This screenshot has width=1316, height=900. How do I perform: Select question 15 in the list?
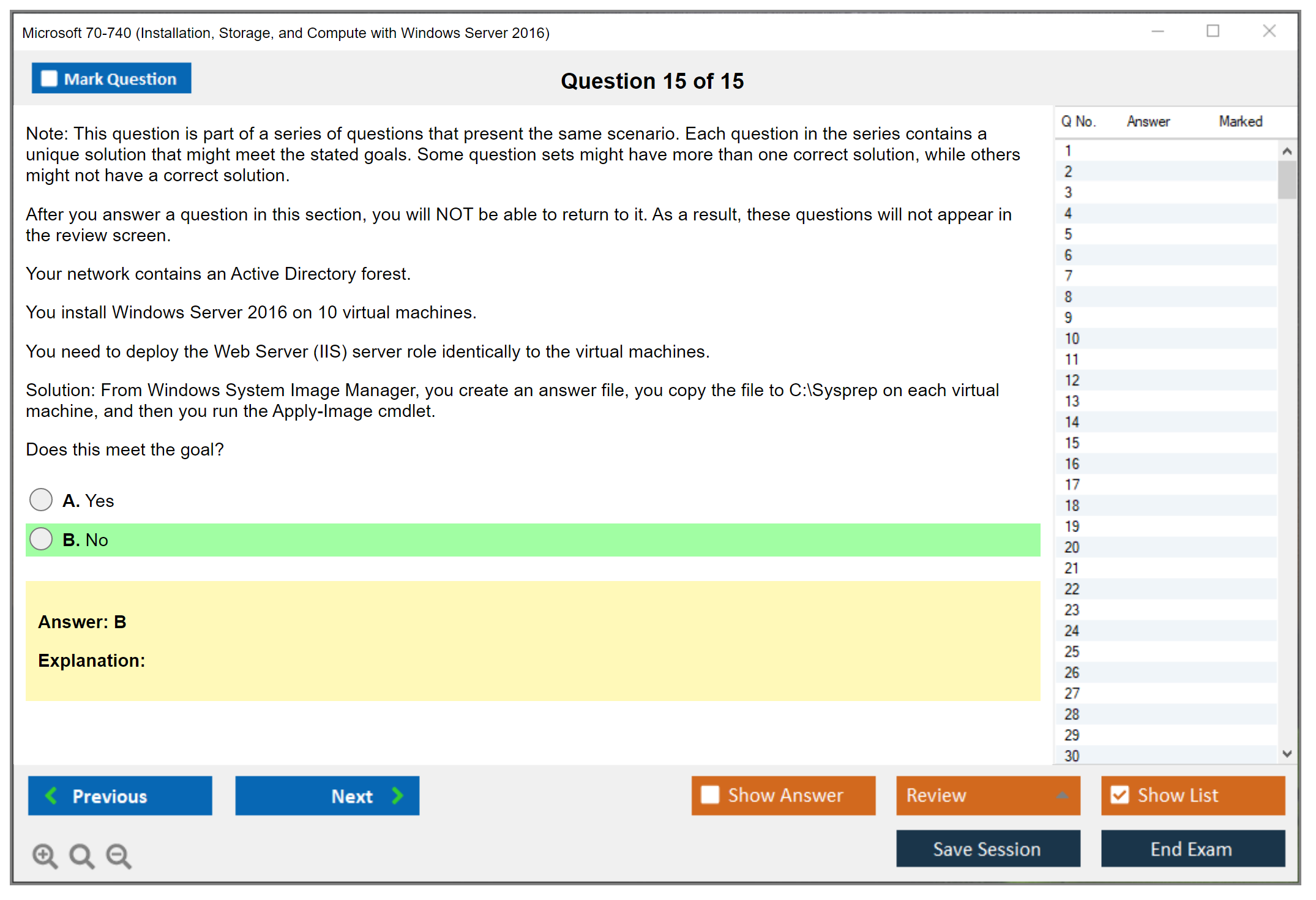1072,443
